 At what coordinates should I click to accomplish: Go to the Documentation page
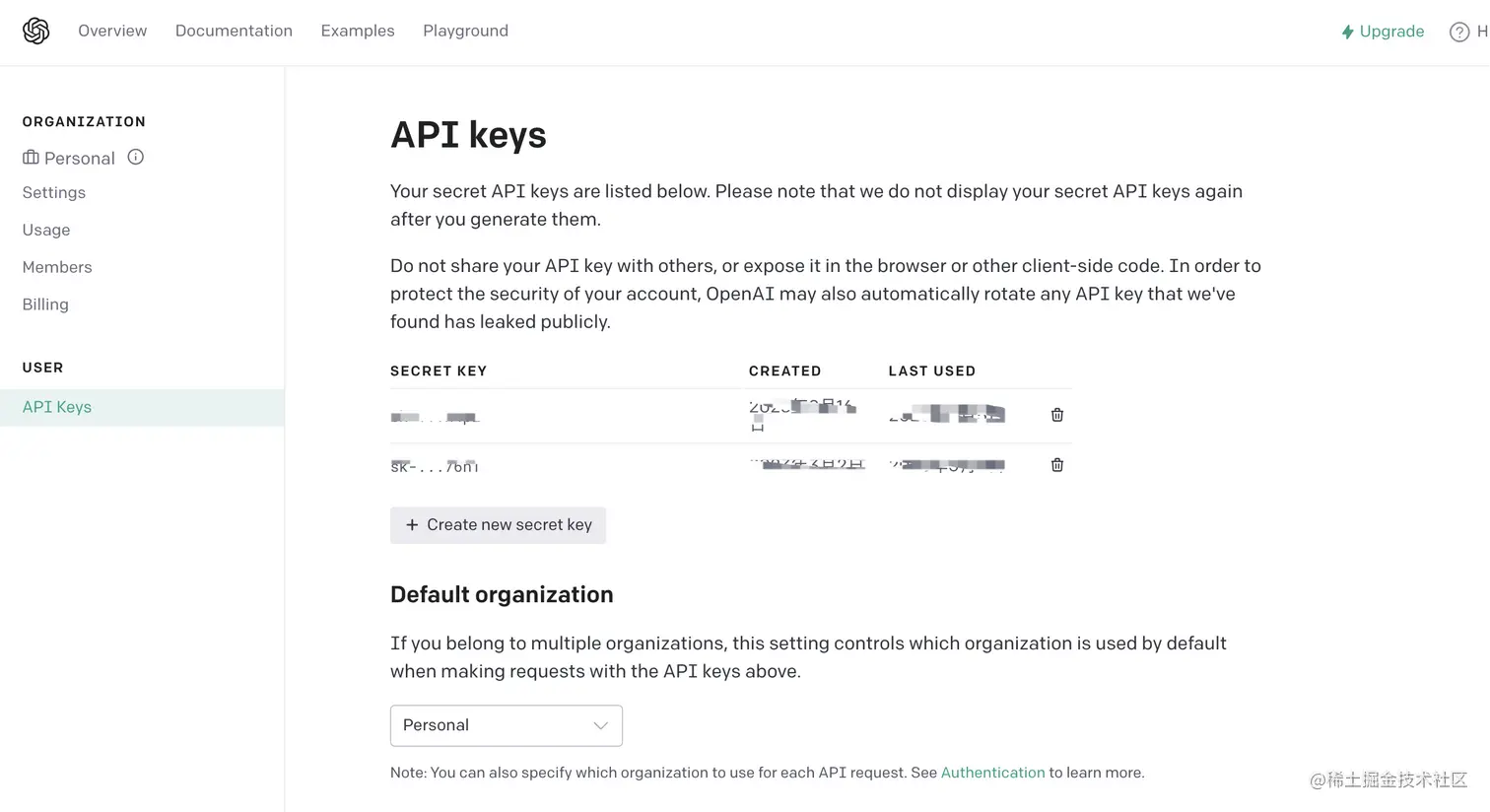[234, 31]
